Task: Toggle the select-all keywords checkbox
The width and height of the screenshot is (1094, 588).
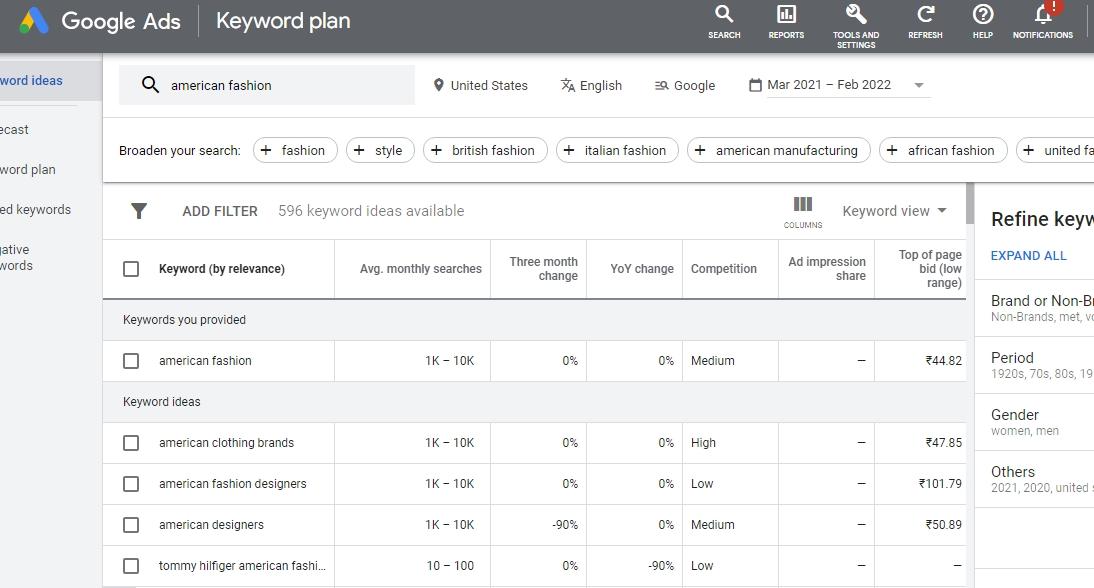Action: (x=131, y=269)
